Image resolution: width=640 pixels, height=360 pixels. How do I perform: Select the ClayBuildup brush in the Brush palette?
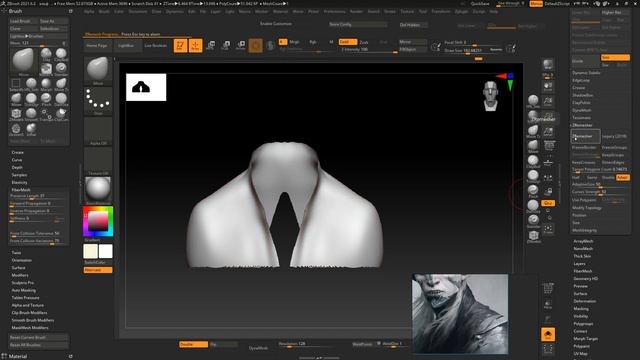61,53
